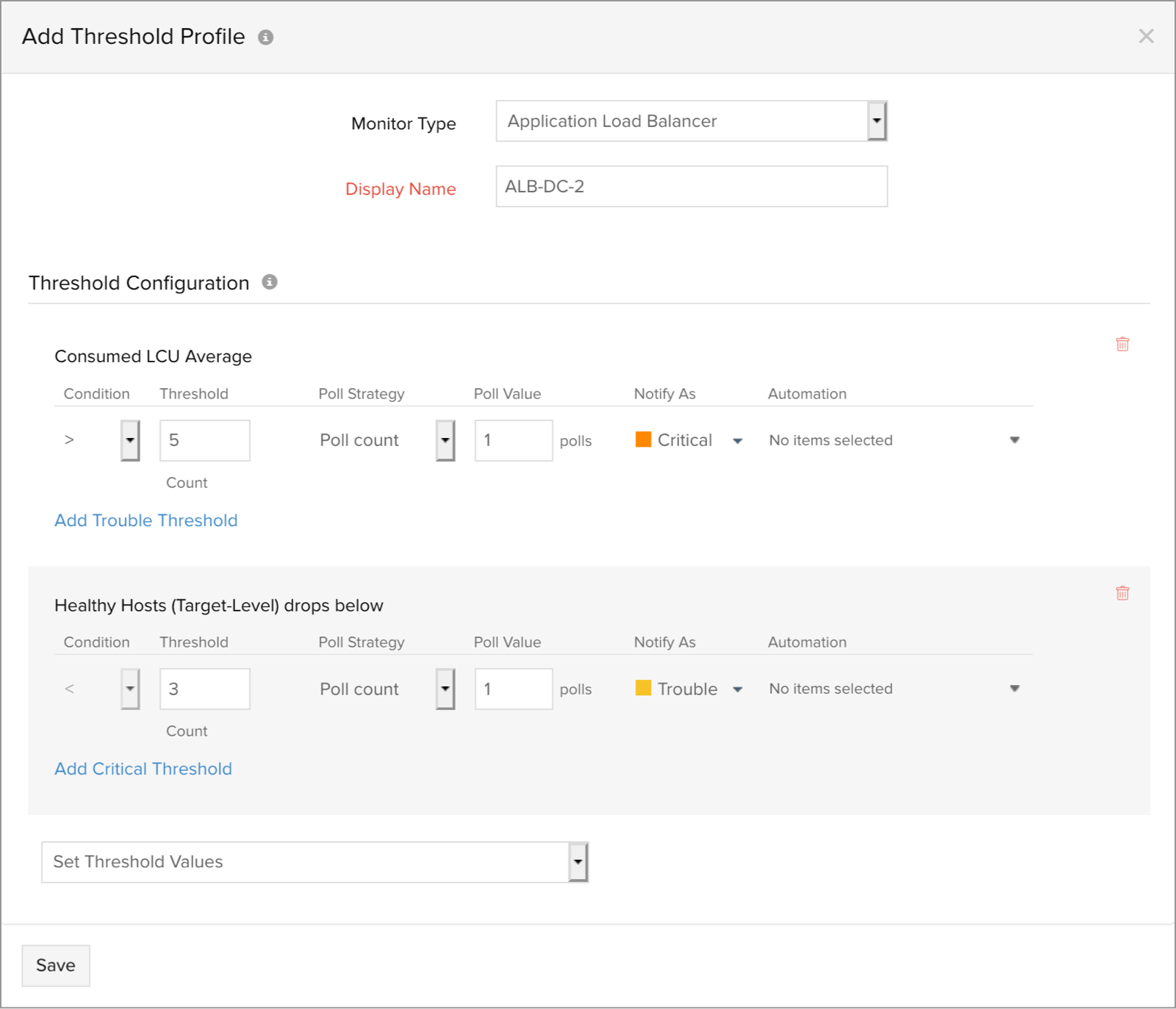Delete the Consumed LCU Average threshold

(x=1122, y=344)
